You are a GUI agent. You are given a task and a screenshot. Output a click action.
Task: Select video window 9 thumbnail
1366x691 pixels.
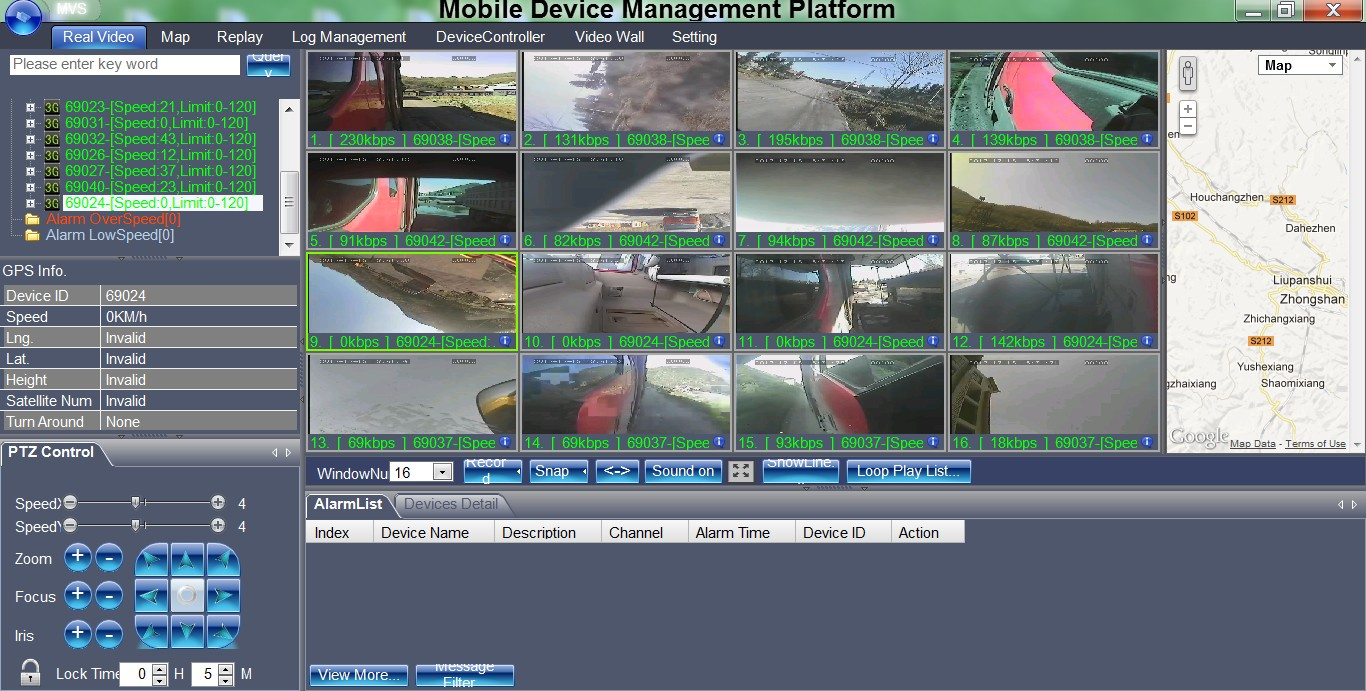tap(412, 302)
